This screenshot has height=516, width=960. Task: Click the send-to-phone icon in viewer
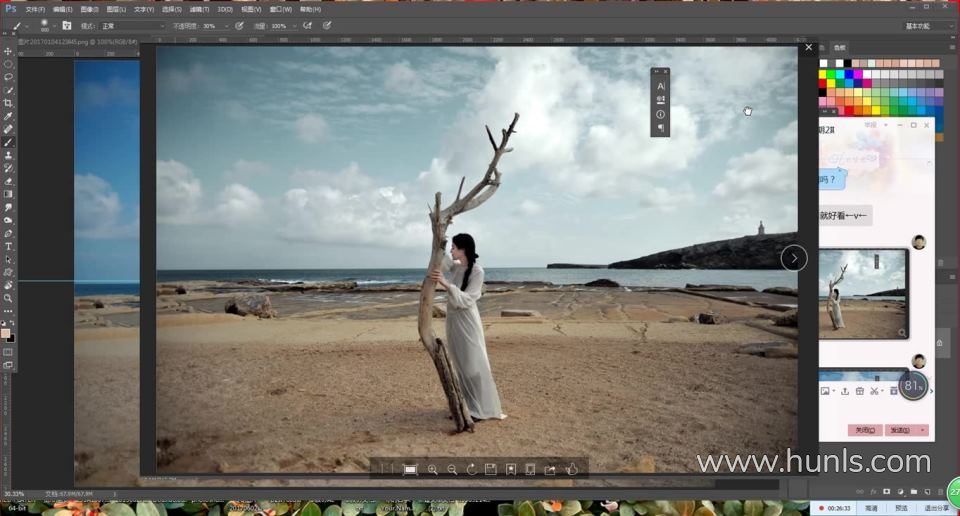[x=530, y=469]
